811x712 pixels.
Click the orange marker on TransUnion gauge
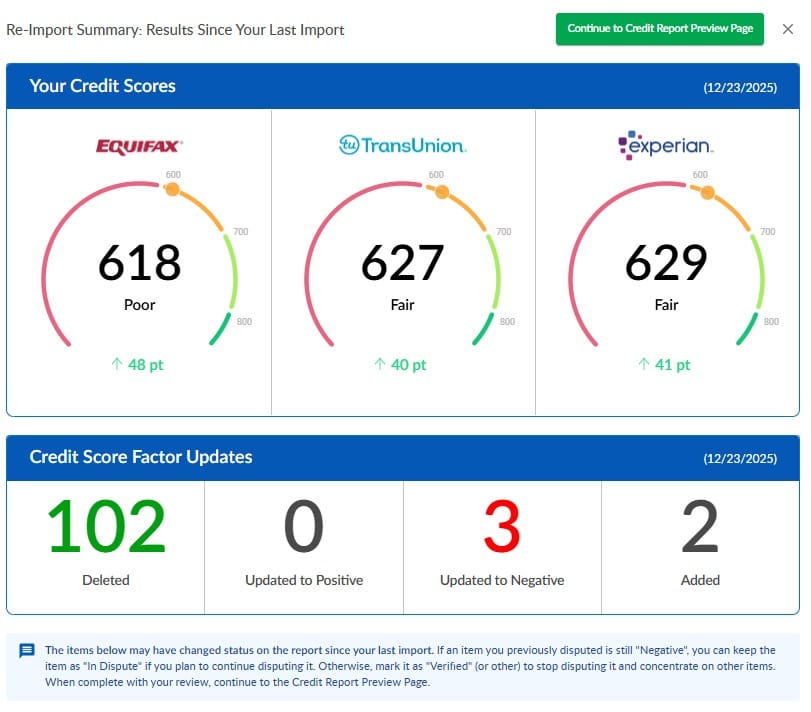[x=441, y=191]
